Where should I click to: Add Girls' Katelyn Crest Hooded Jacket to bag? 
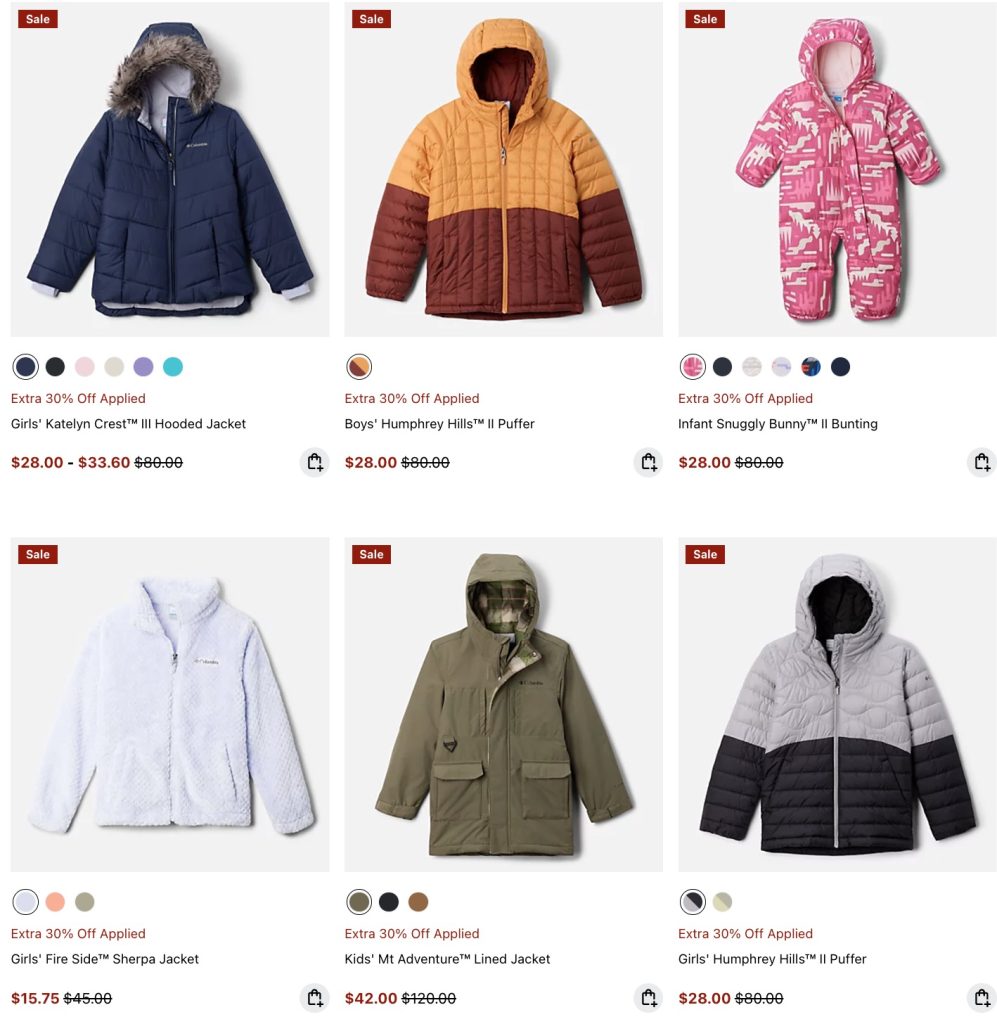click(x=315, y=462)
